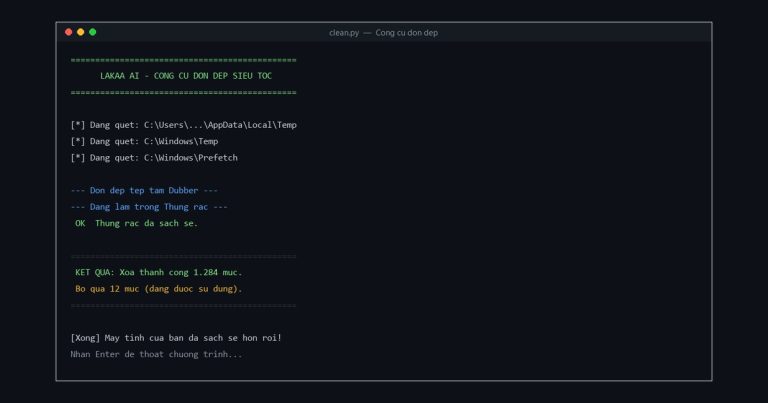Click the gray divider above KET QUA
This screenshot has height=403, width=768.
click(184, 256)
